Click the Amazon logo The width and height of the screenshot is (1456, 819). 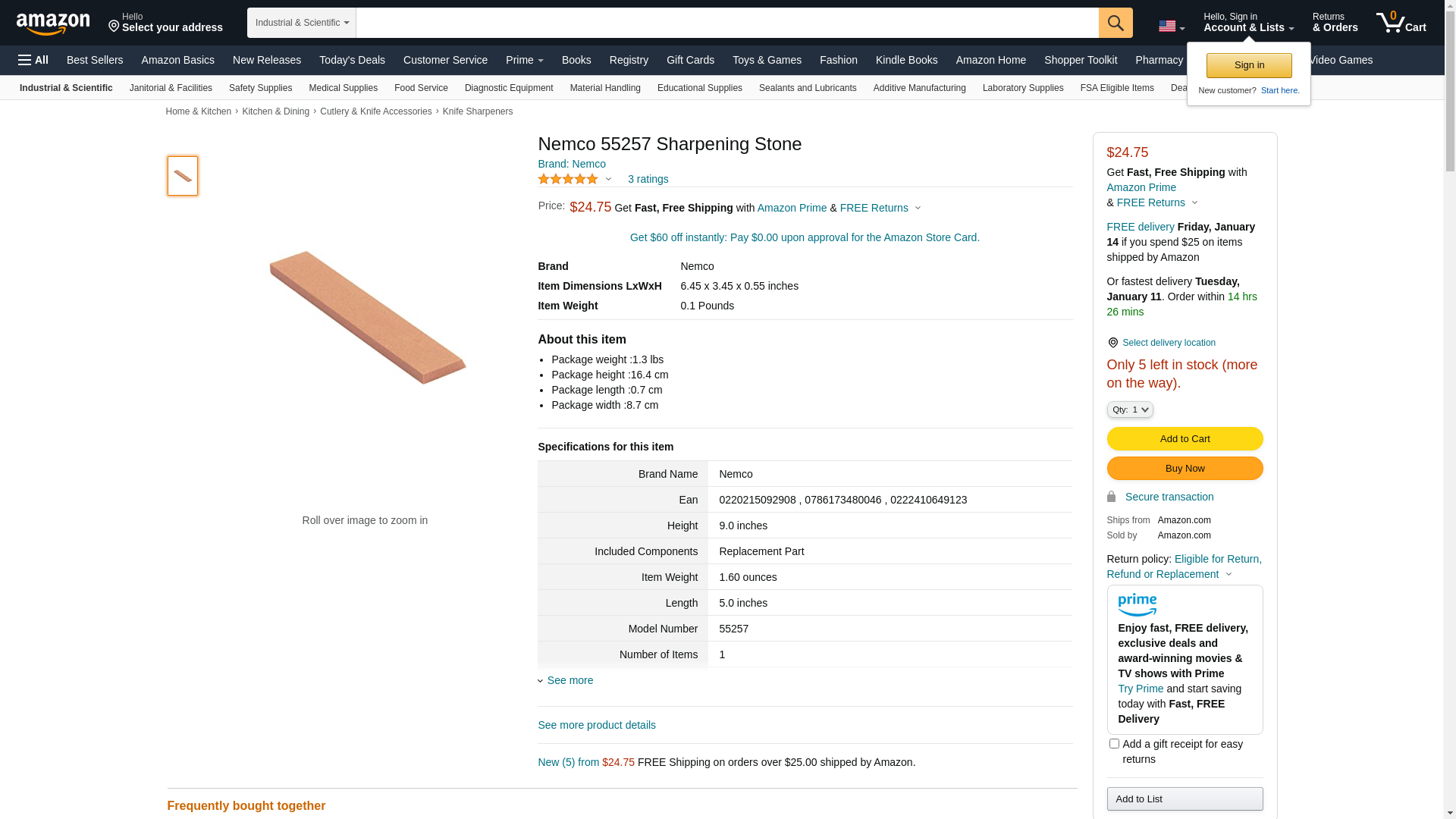53,24
